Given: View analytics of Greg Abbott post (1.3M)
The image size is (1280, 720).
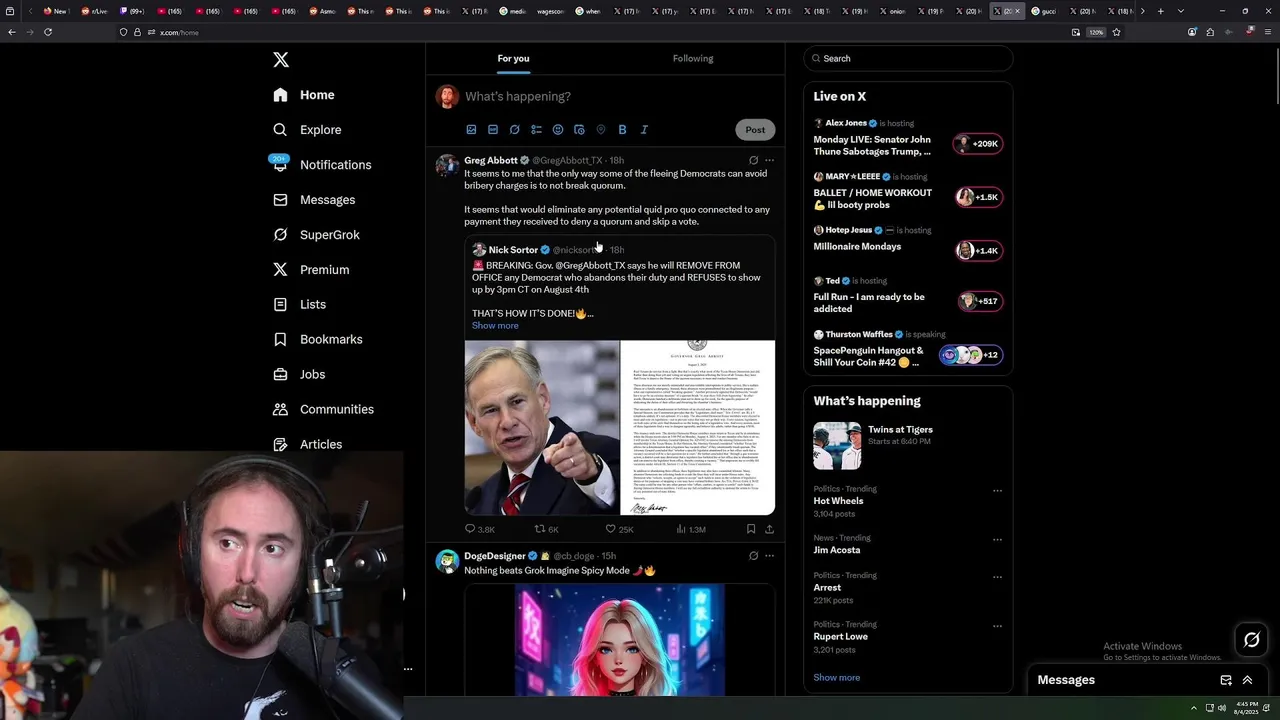Looking at the screenshot, I should coord(691,529).
